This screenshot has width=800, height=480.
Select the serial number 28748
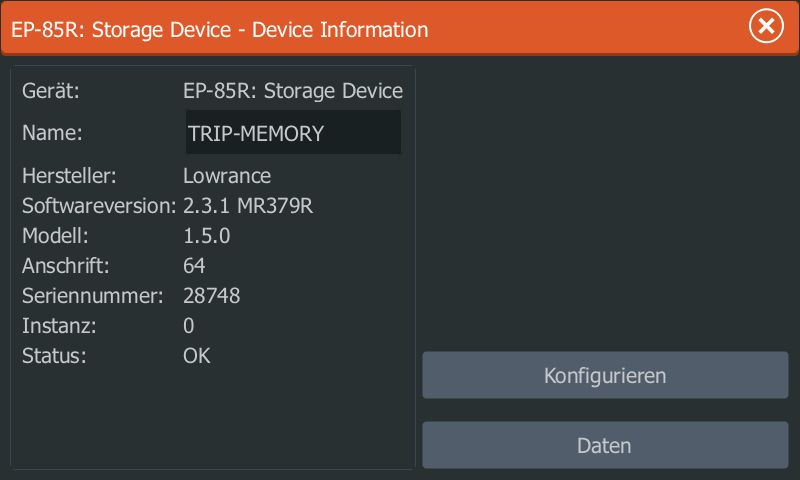(x=211, y=296)
